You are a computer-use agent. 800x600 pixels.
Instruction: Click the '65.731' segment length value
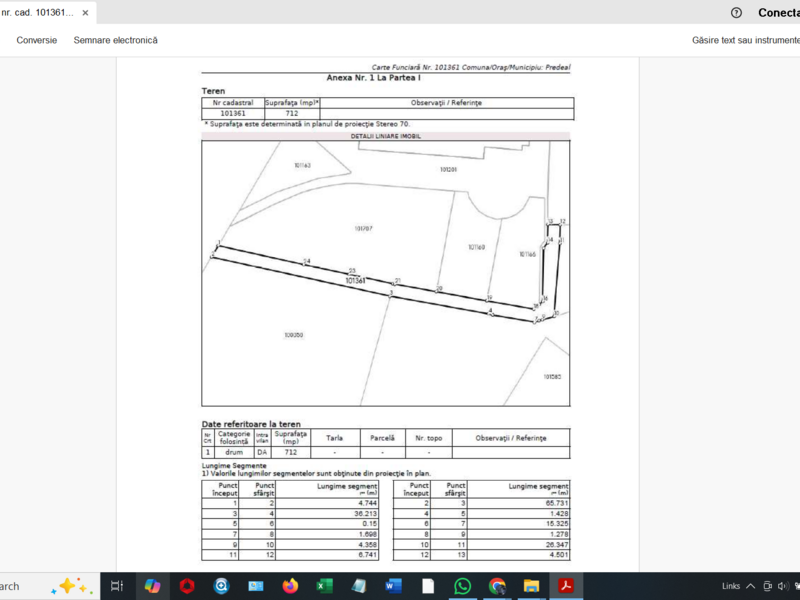pos(557,503)
